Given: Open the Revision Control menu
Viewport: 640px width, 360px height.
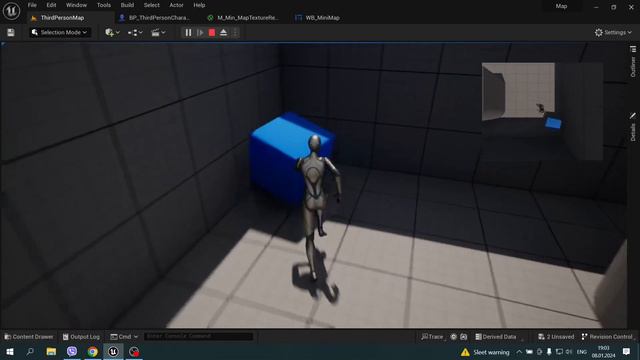Looking at the screenshot, I should [x=607, y=337].
